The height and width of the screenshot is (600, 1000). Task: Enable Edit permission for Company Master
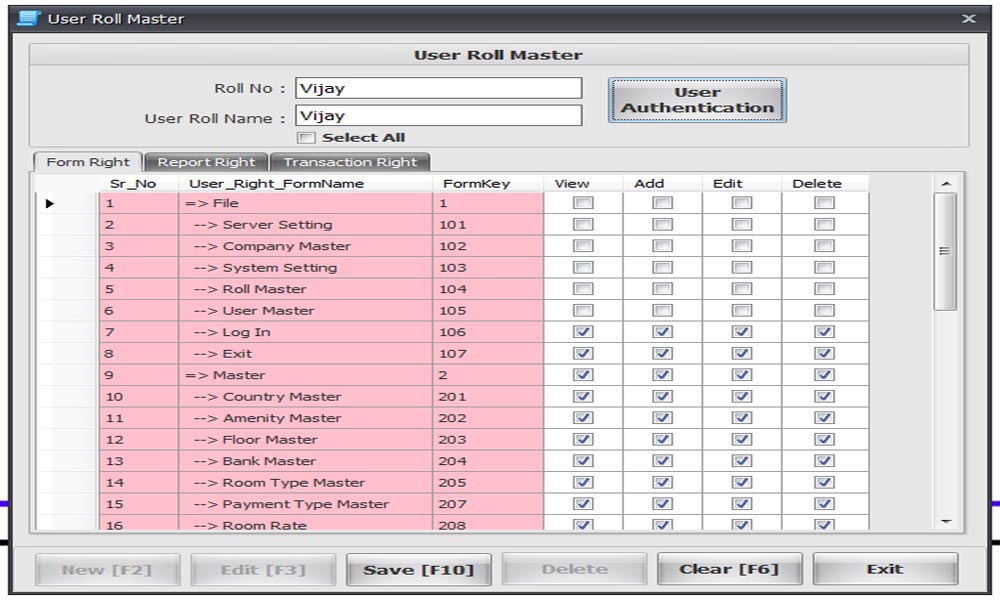741,245
